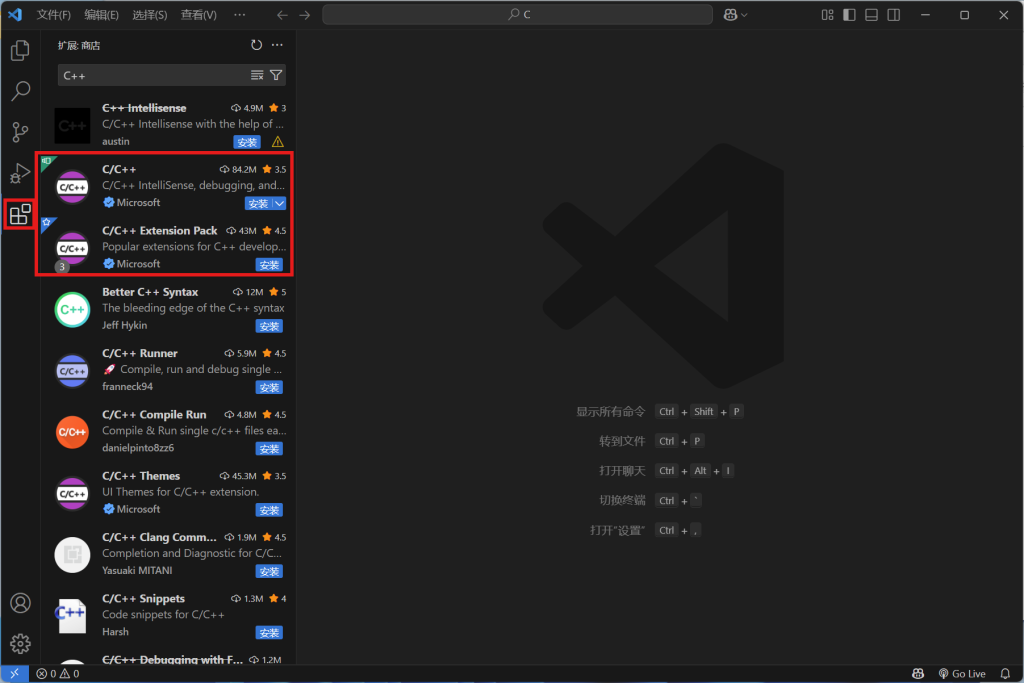Viewport: 1024px width, 683px height.
Task: Show errors and warnings in status bar
Action: (x=58, y=673)
